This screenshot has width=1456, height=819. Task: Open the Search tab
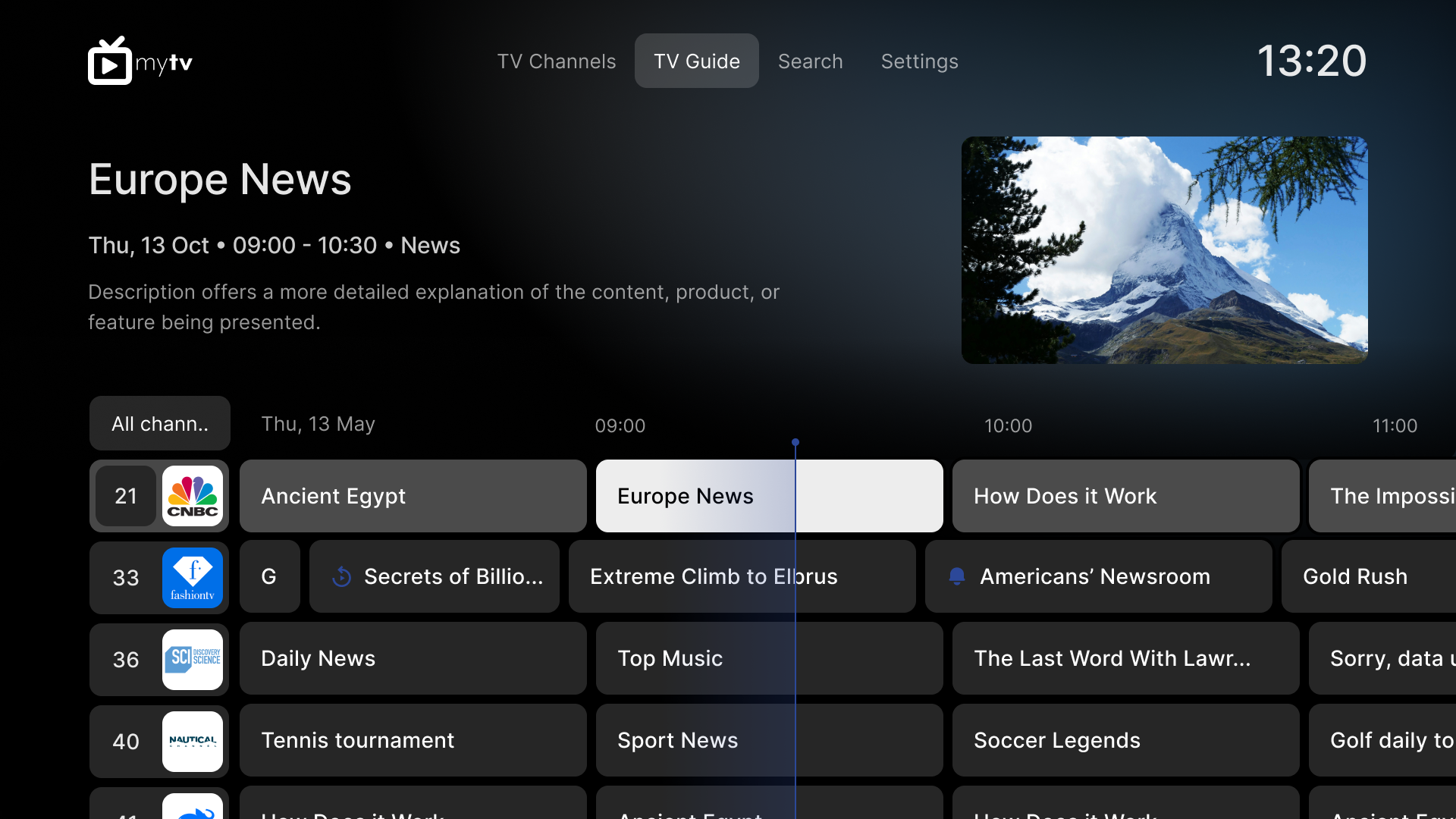[810, 61]
